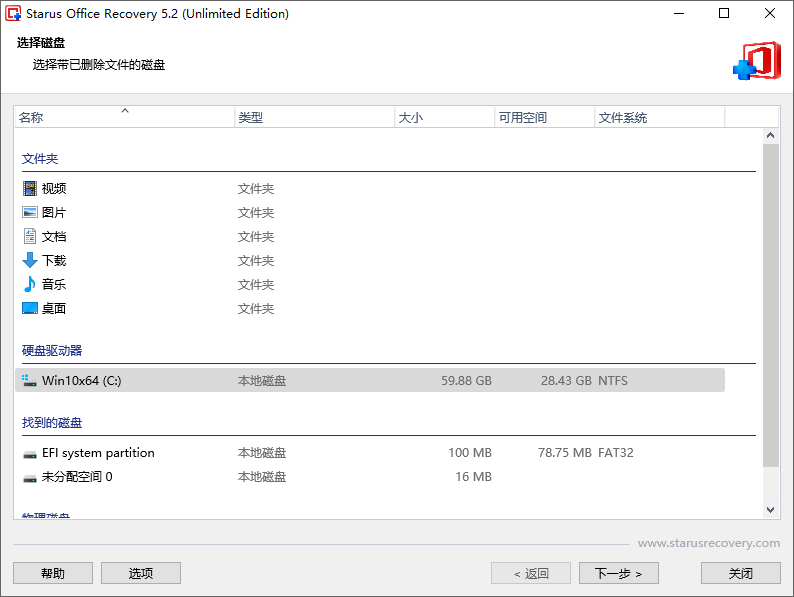Click the vertical scrollbar thumb
Screen dimensions: 794x597
(x=770, y=305)
